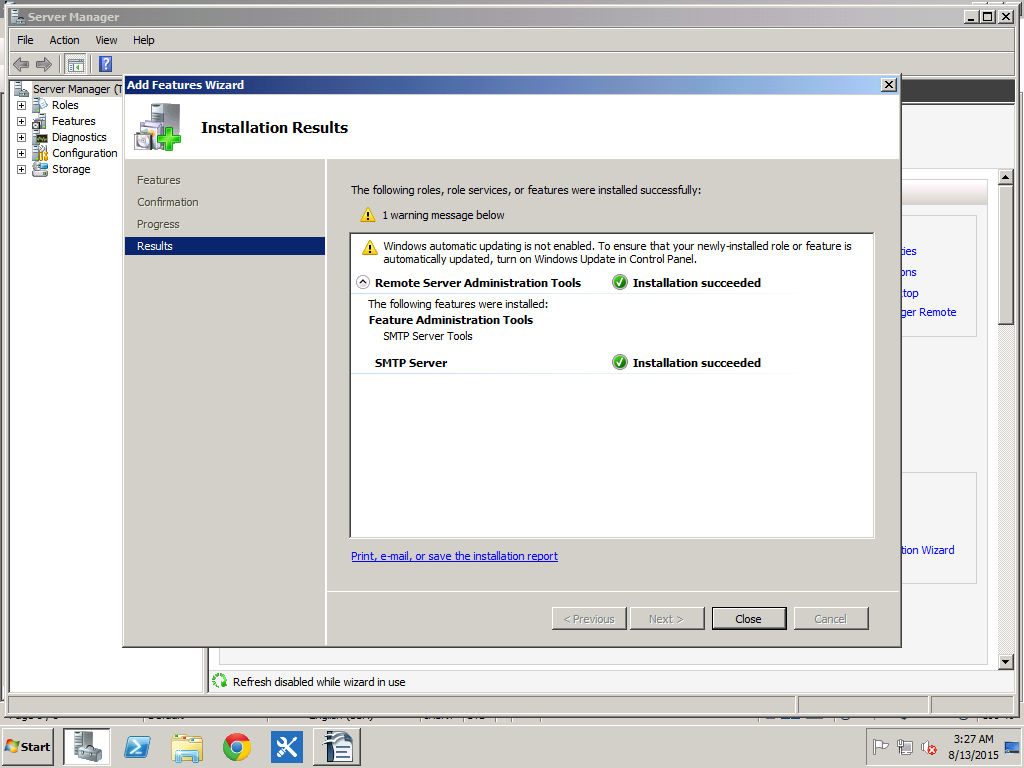The height and width of the screenshot is (768, 1024).
Task: Open the Action menu
Action: click(x=64, y=40)
